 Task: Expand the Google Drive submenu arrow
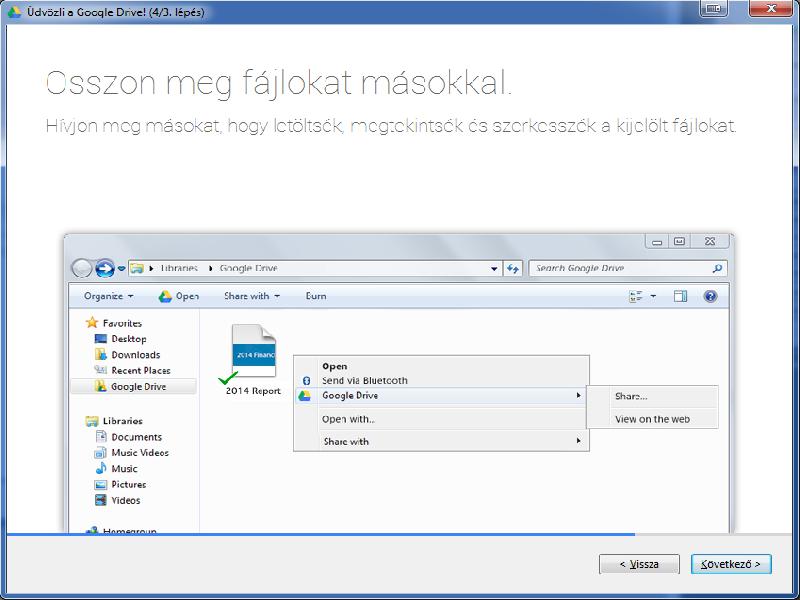coord(578,395)
